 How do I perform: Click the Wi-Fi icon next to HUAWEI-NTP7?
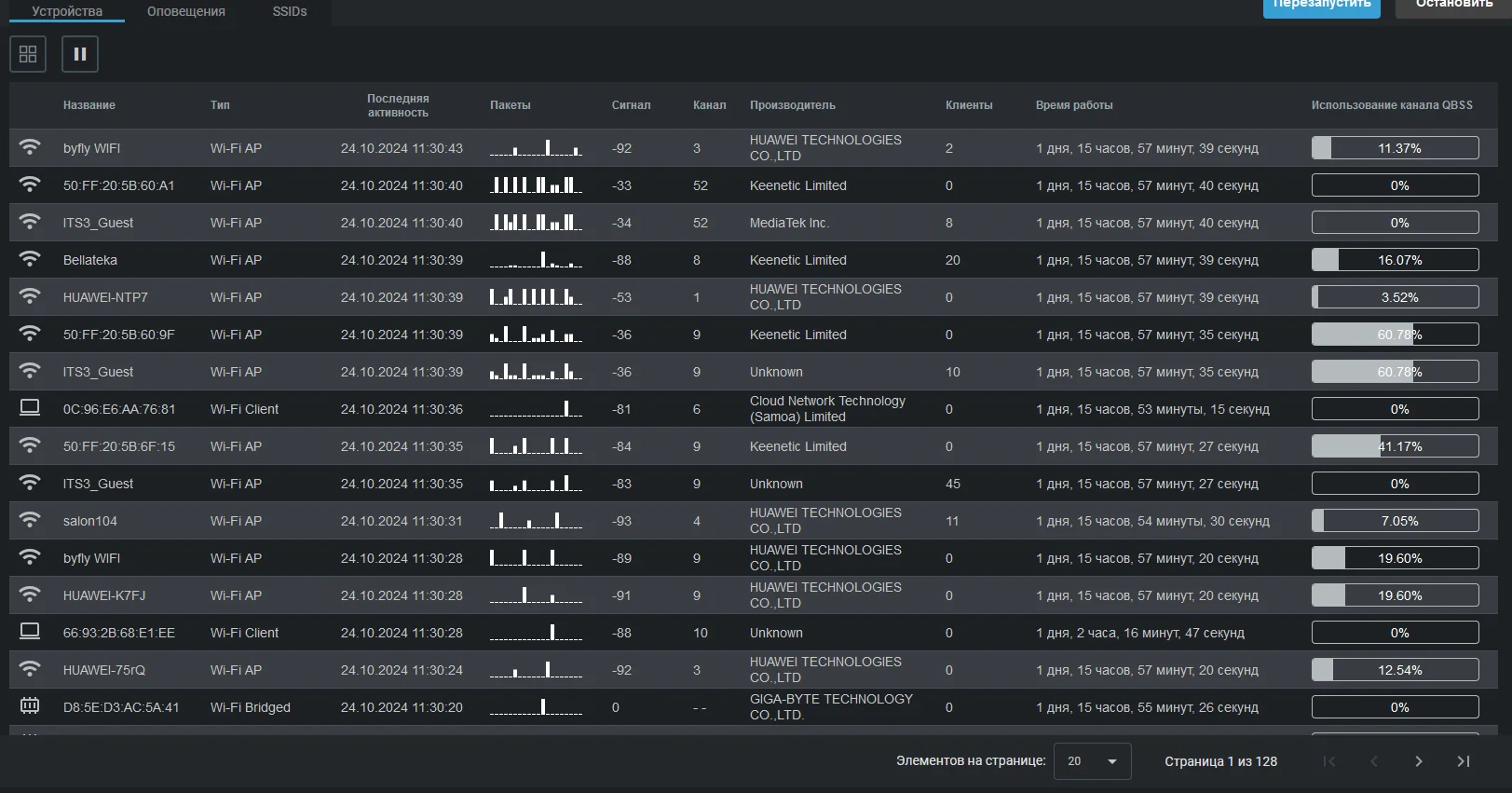pyautogui.click(x=30, y=296)
